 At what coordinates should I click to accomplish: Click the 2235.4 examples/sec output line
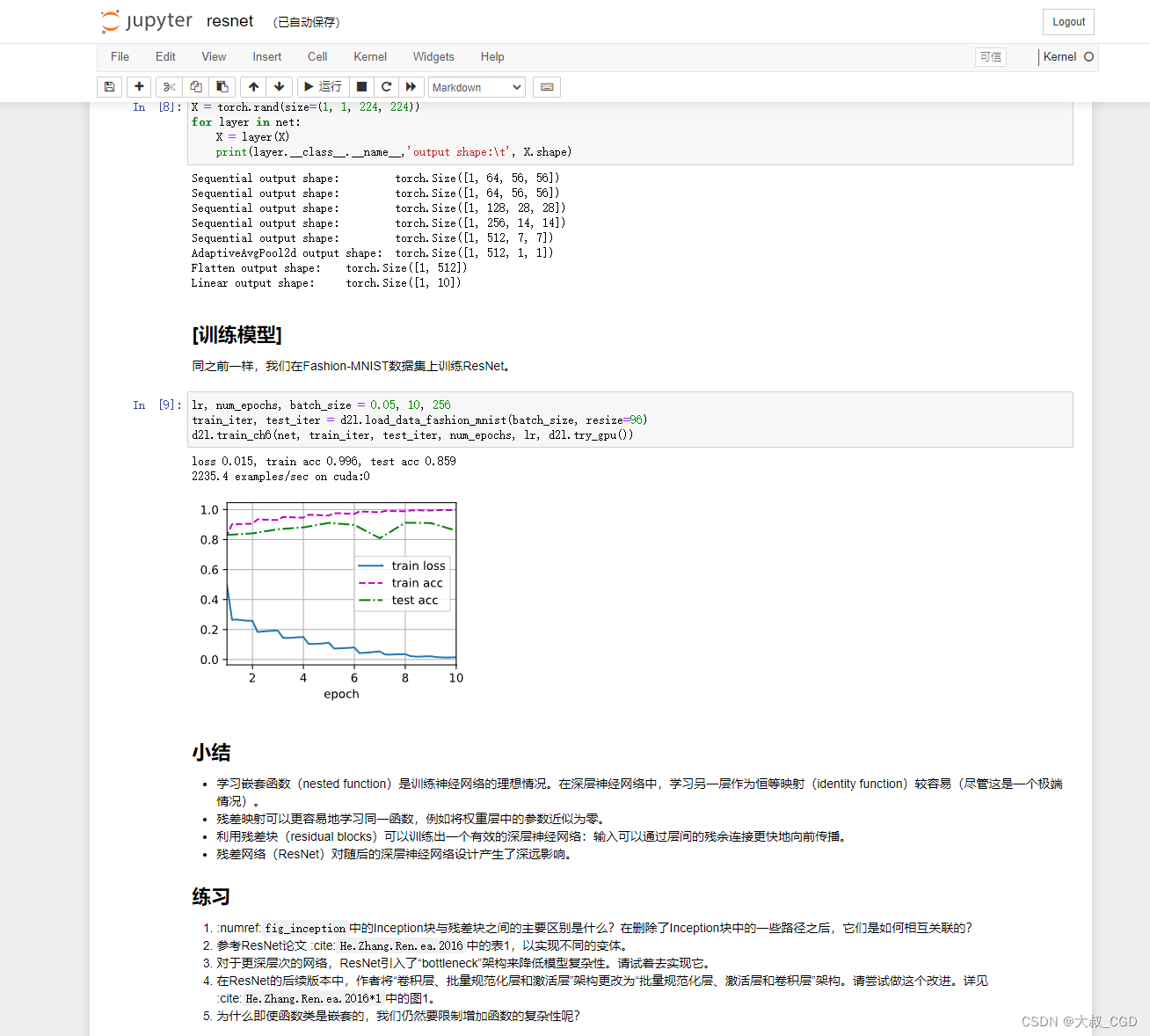pos(280,477)
